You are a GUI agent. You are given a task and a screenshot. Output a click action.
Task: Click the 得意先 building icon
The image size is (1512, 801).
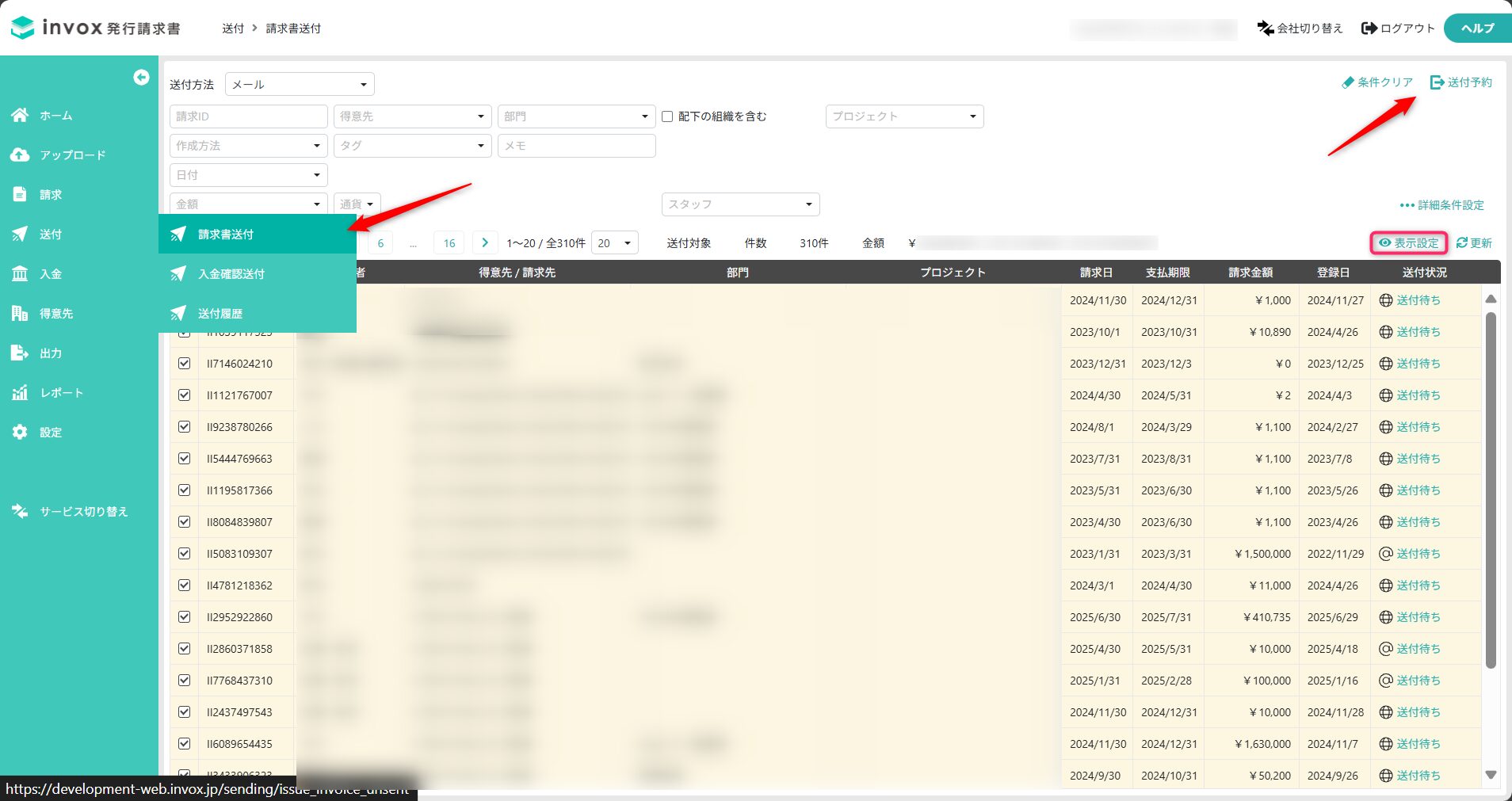(x=20, y=314)
